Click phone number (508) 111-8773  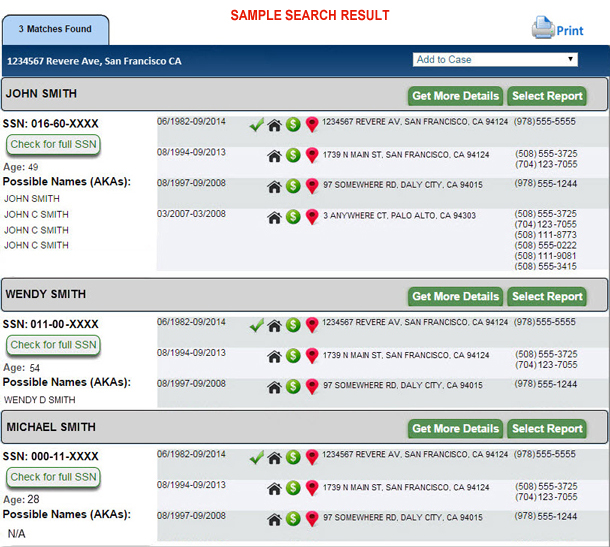(545, 235)
